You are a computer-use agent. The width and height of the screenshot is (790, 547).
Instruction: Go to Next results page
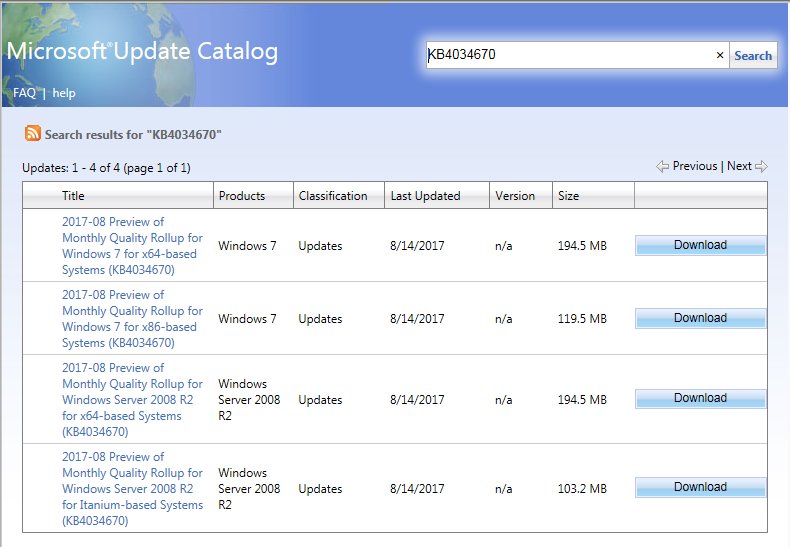pyautogui.click(x=739, y=166)
